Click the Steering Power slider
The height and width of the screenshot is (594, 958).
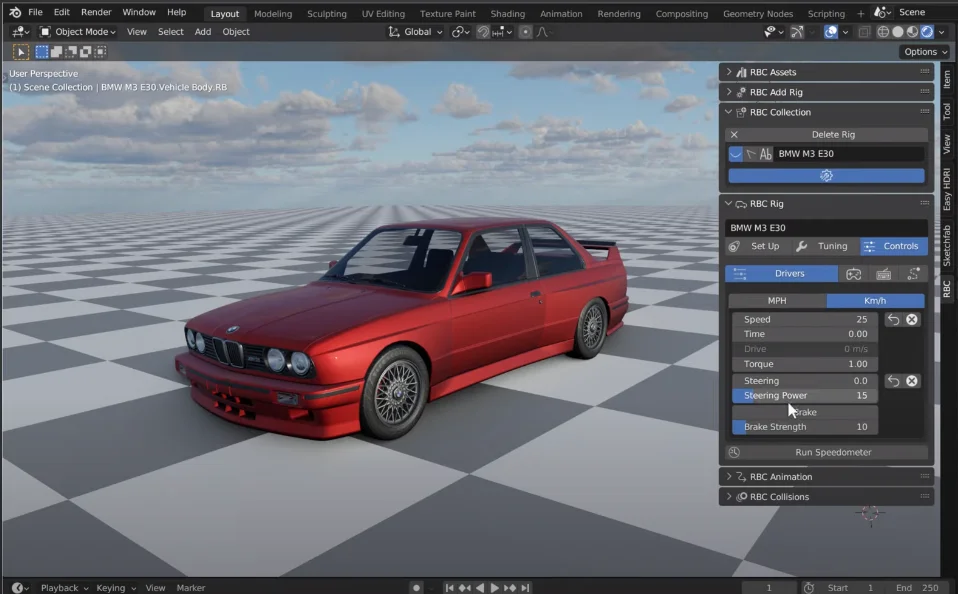tap(805, 395)
